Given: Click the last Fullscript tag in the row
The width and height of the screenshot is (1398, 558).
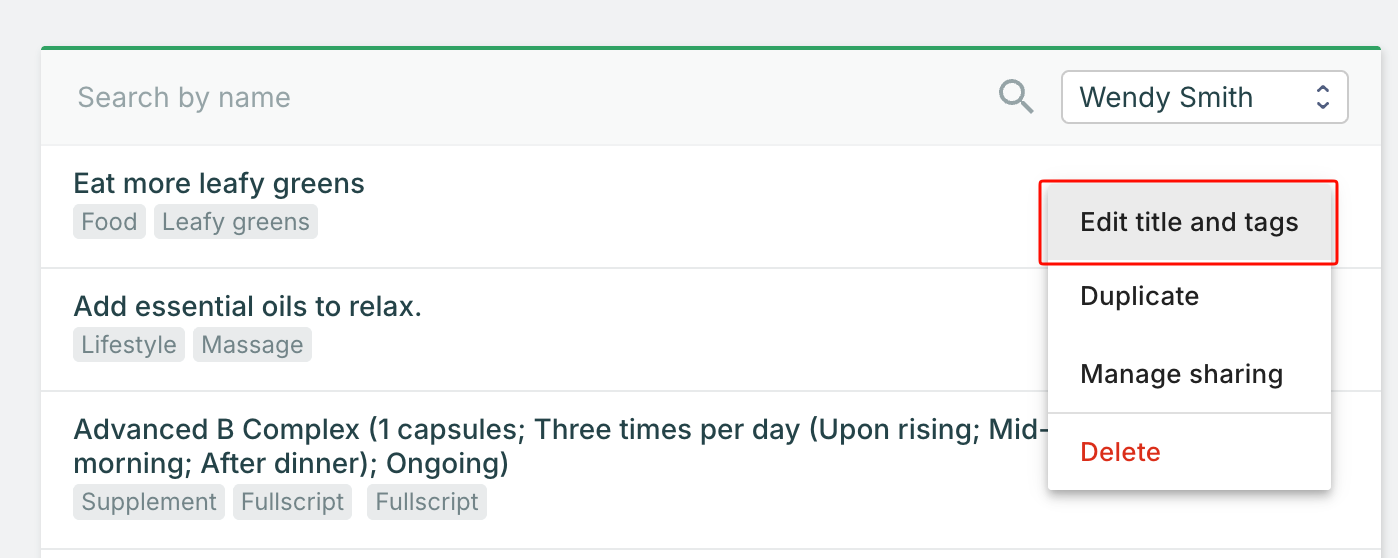Looking at the screenshot, I should pos(427,502).
